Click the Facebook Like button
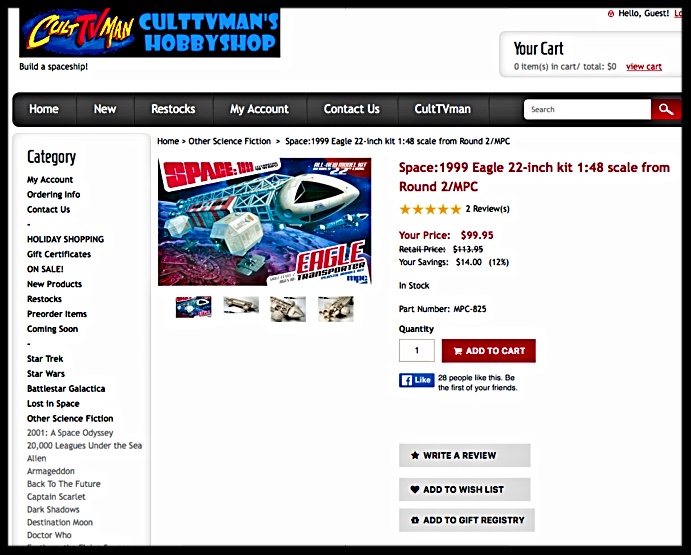The height and width of the screenshot is (555, 691). 416,380
